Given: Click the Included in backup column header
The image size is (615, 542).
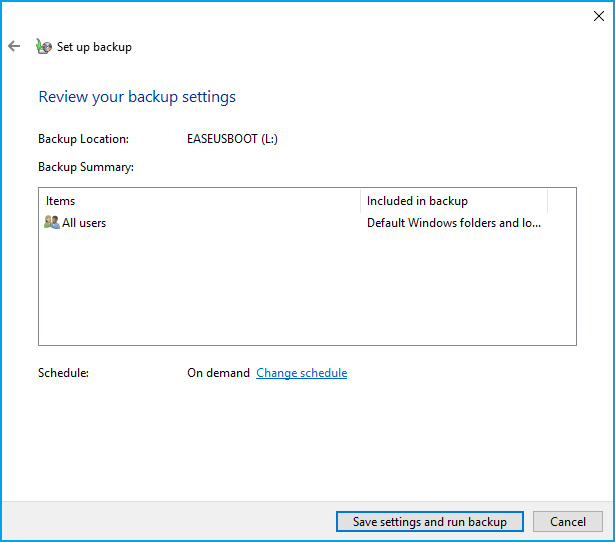Looking at the screenshot, I should (454, 201).
